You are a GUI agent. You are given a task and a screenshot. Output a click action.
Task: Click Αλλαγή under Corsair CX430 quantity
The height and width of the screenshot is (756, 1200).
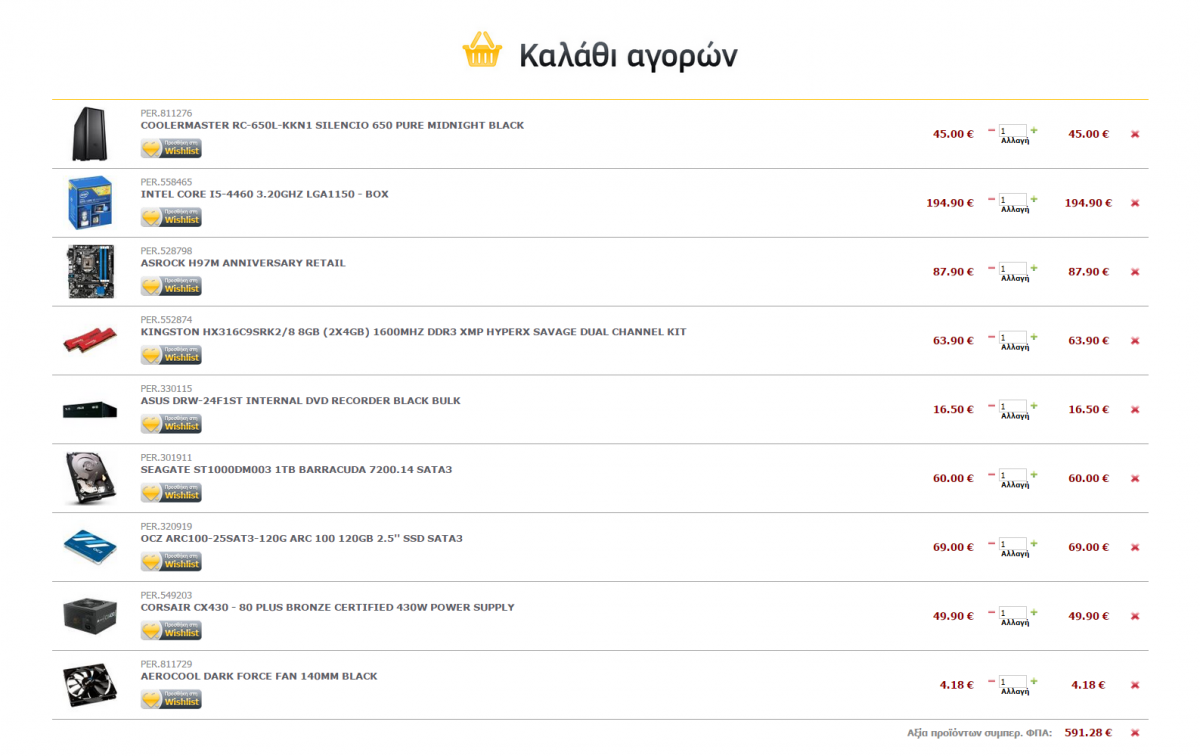tap(1015, 624)
